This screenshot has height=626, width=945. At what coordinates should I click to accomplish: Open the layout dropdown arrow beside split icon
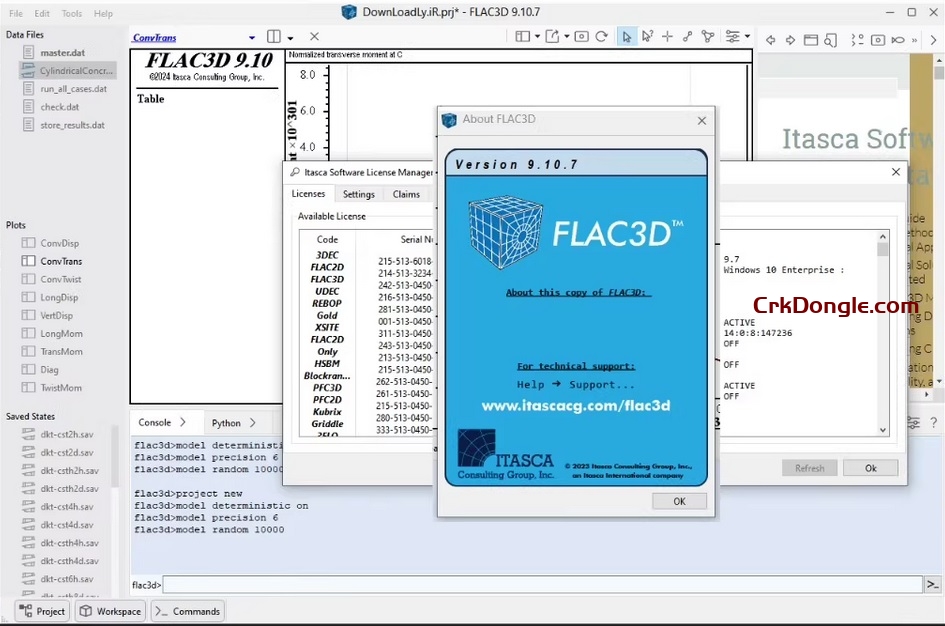(291, 35)
